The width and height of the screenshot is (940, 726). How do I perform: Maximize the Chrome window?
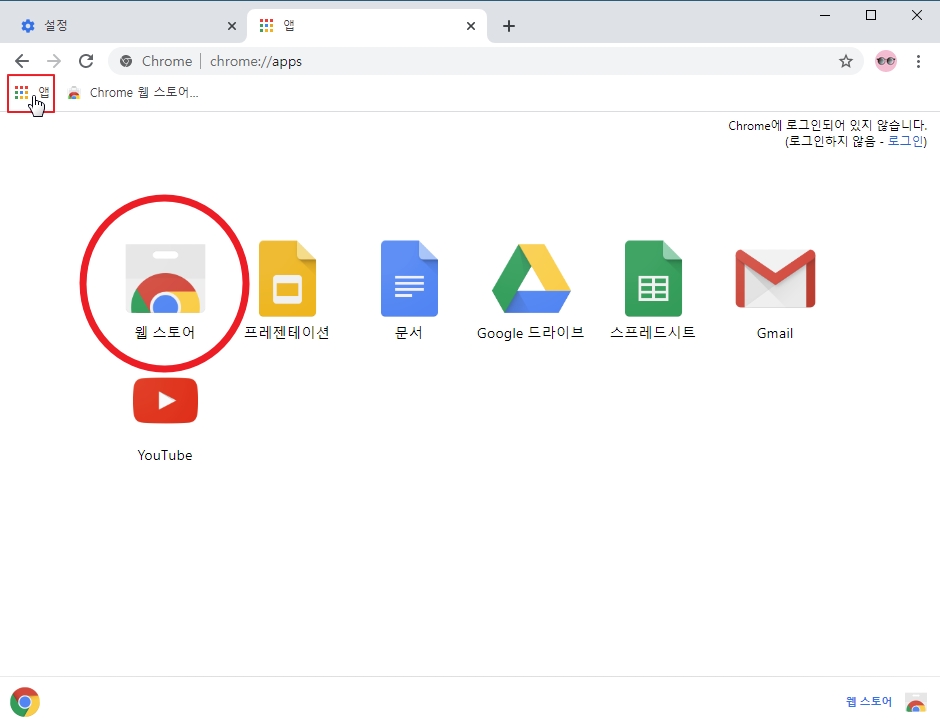click(871, 15)
